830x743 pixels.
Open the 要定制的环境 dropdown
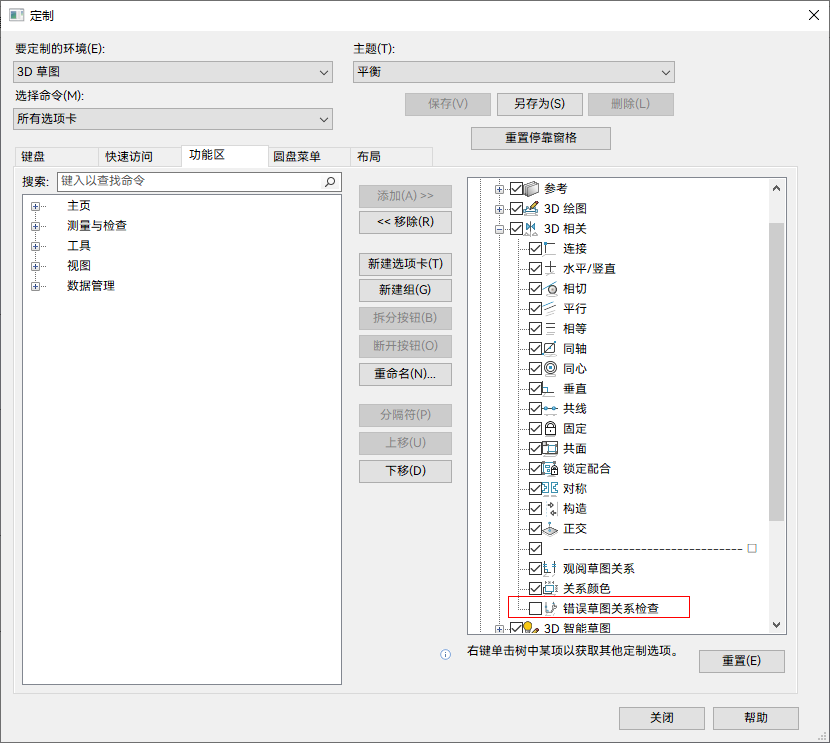(173, 72)
